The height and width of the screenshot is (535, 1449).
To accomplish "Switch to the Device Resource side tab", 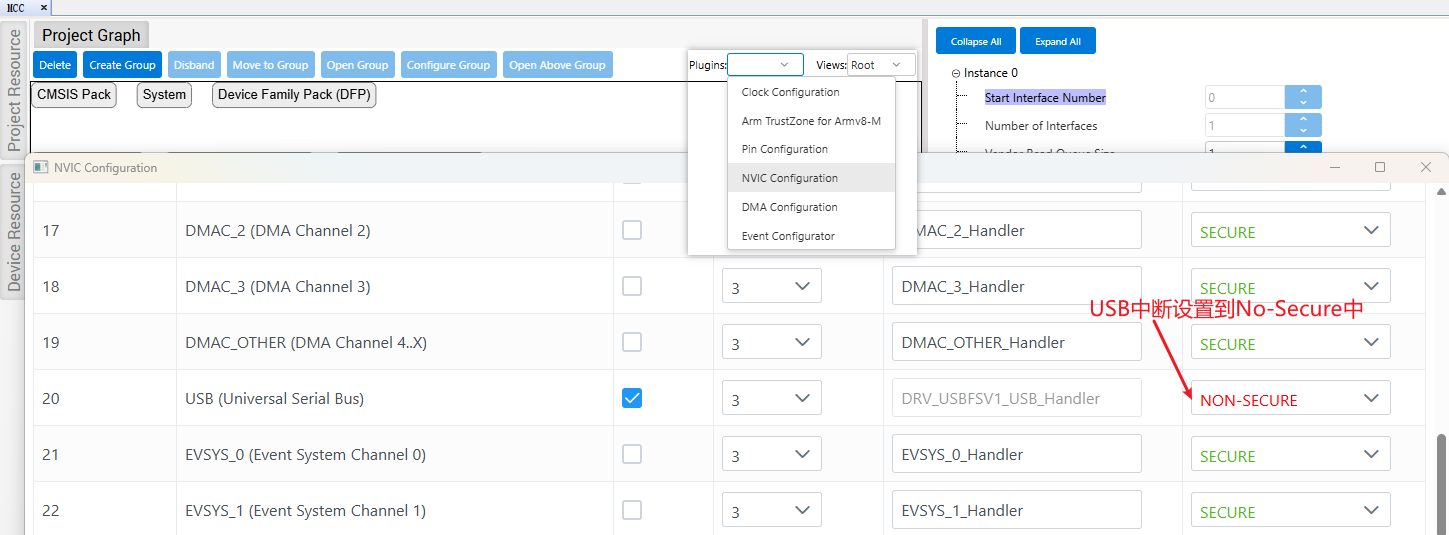I will click(x=14, y=231).
